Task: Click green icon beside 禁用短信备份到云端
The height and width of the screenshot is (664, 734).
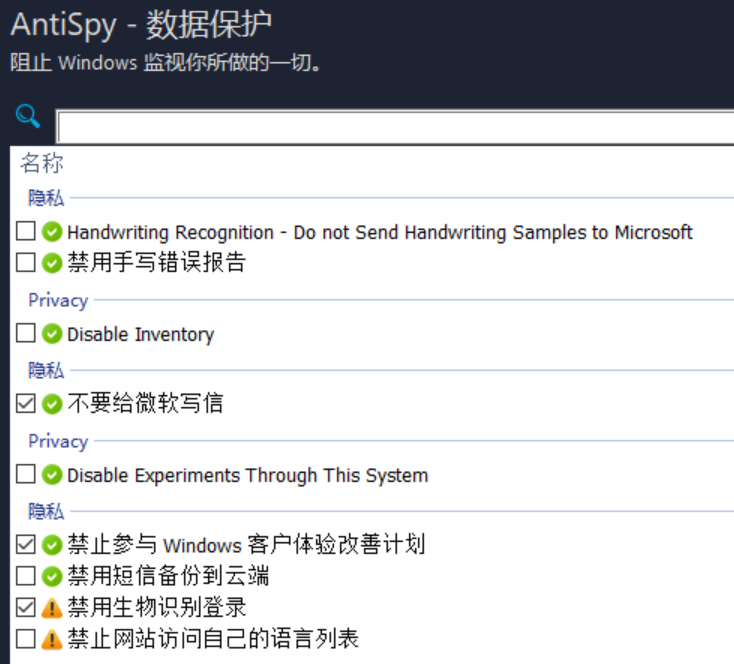Action: click(52, 576)
